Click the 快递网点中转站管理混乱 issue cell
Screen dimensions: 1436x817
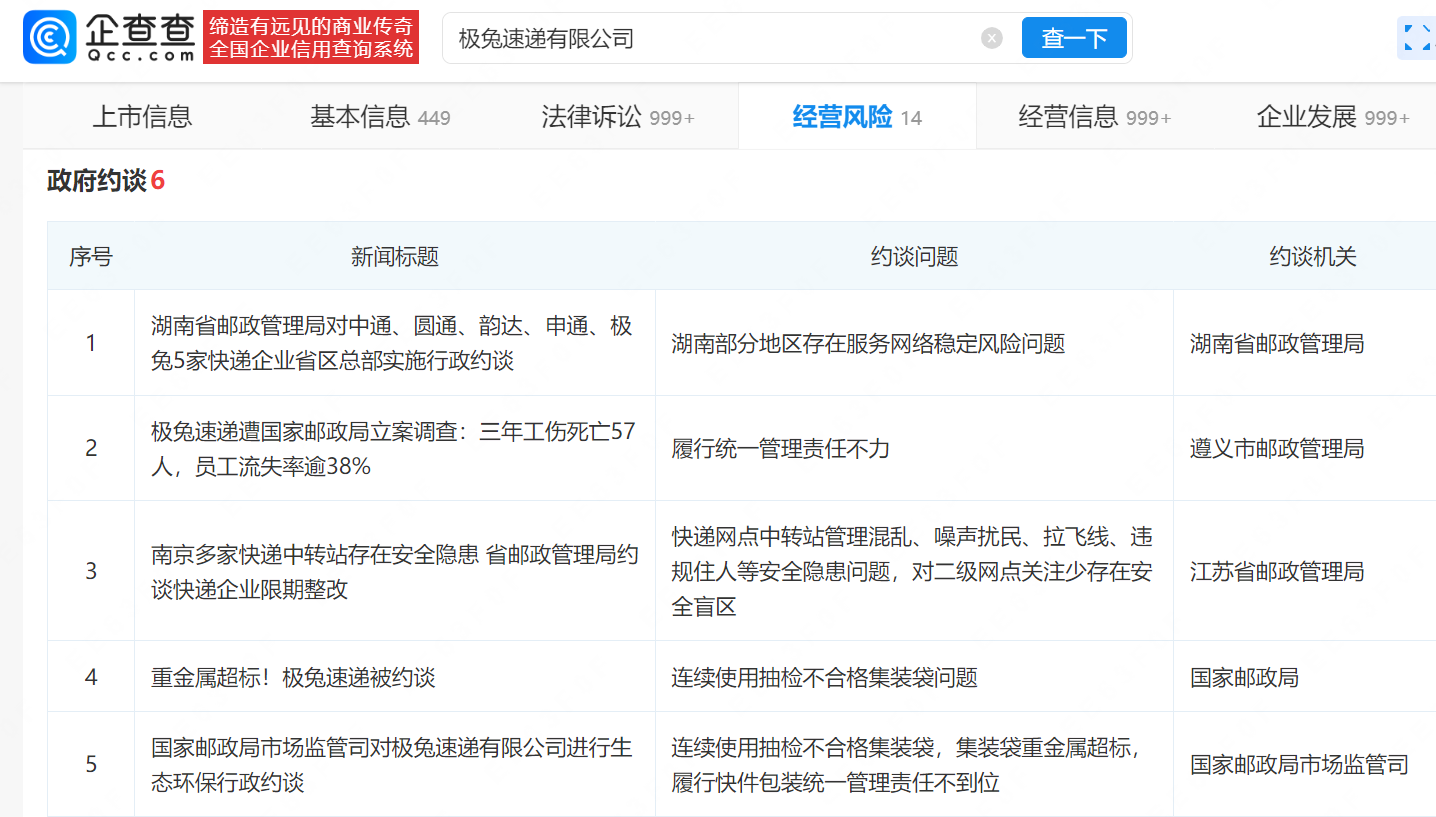(912, 572)
